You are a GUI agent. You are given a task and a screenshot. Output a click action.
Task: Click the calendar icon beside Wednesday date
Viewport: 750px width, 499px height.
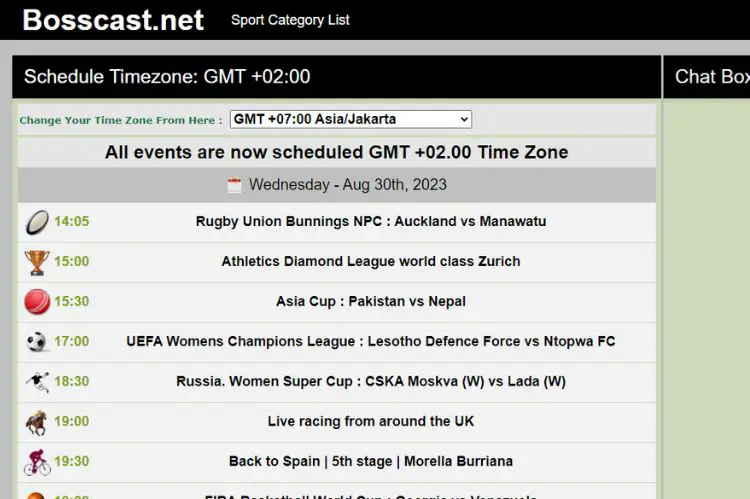click(234, 185)
